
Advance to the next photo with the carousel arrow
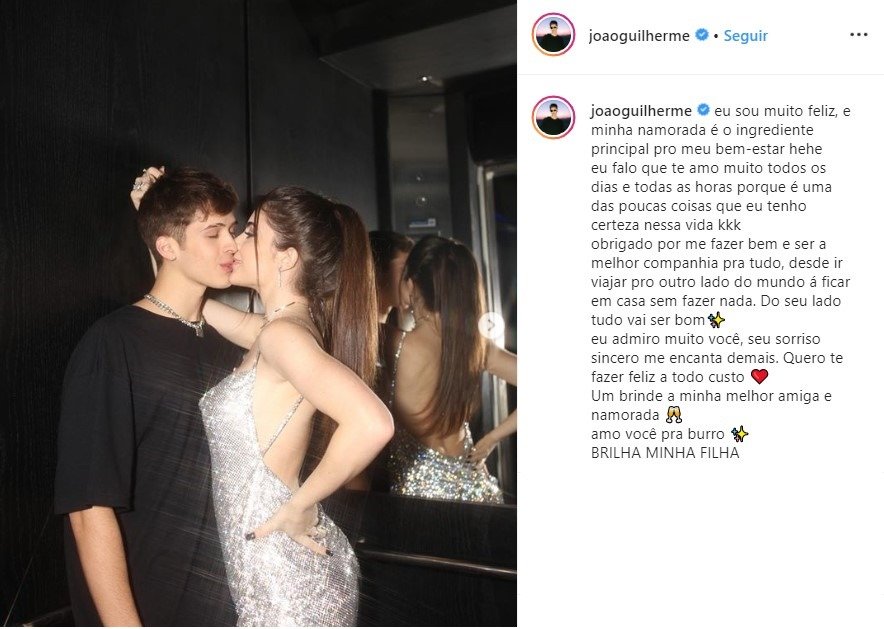pos(491,325)
